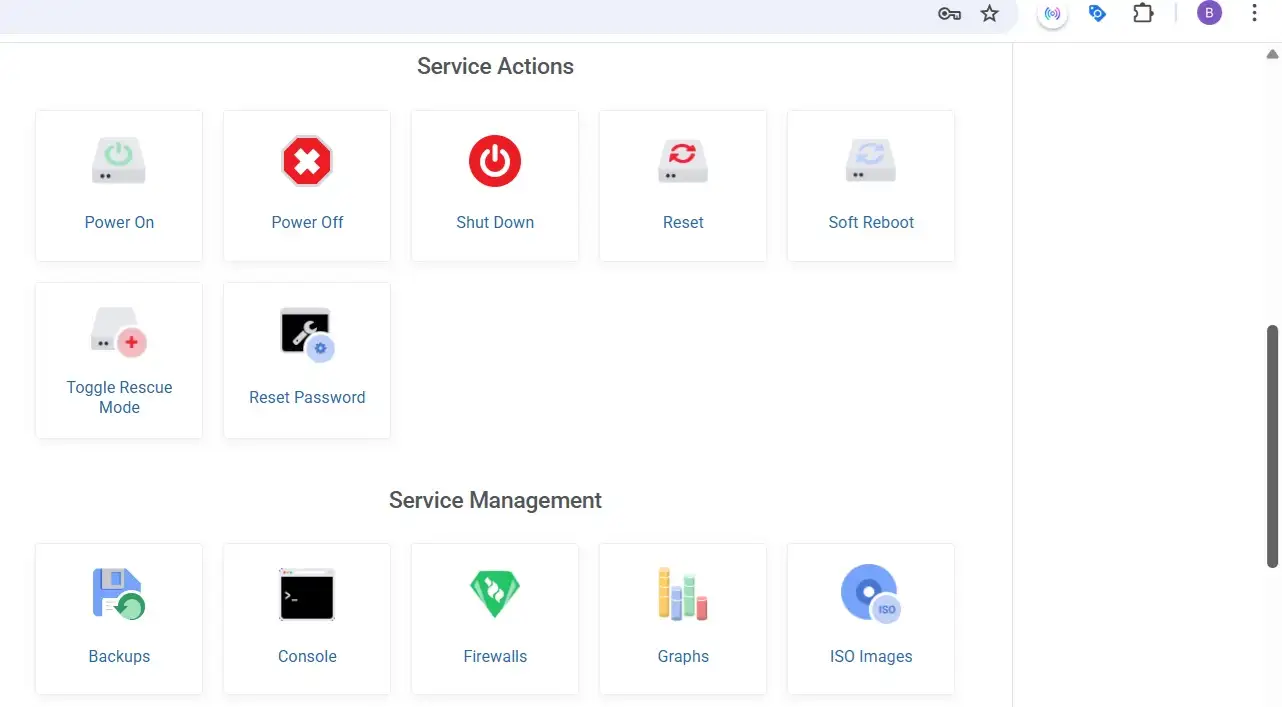Open the Backups floppy disk icon

coord(119,594)
